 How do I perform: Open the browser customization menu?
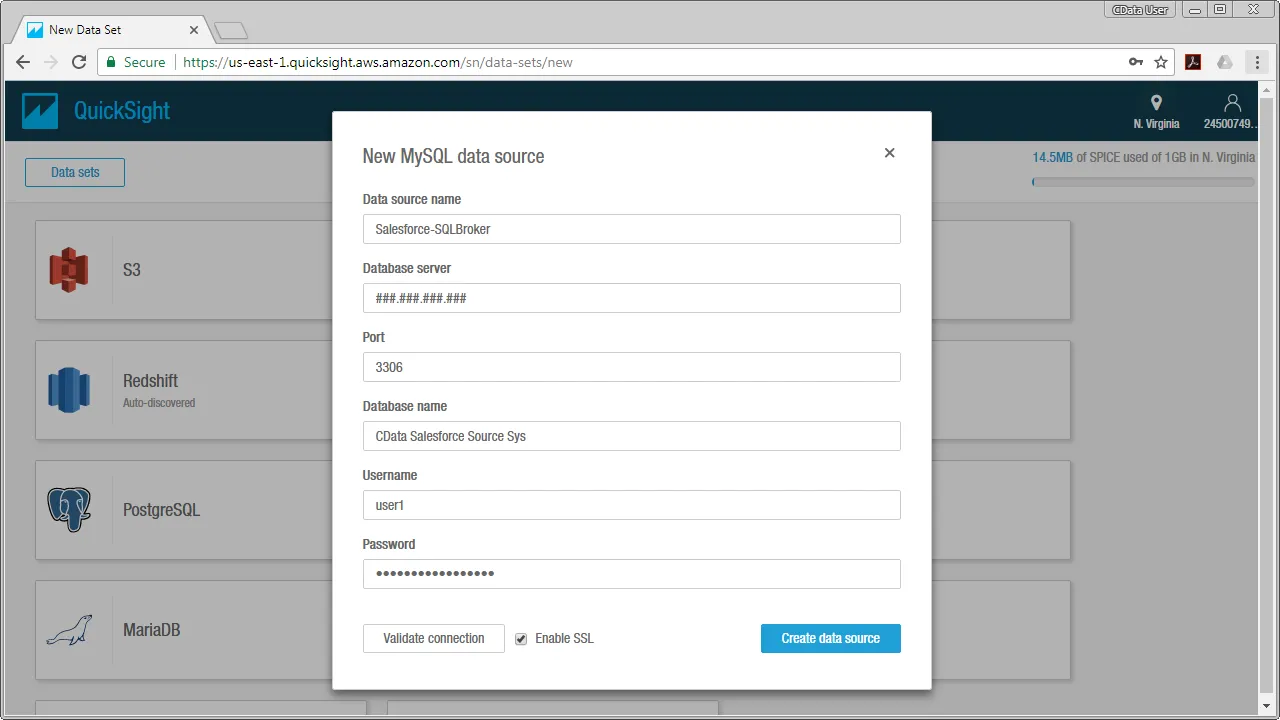click(1256, 62)
